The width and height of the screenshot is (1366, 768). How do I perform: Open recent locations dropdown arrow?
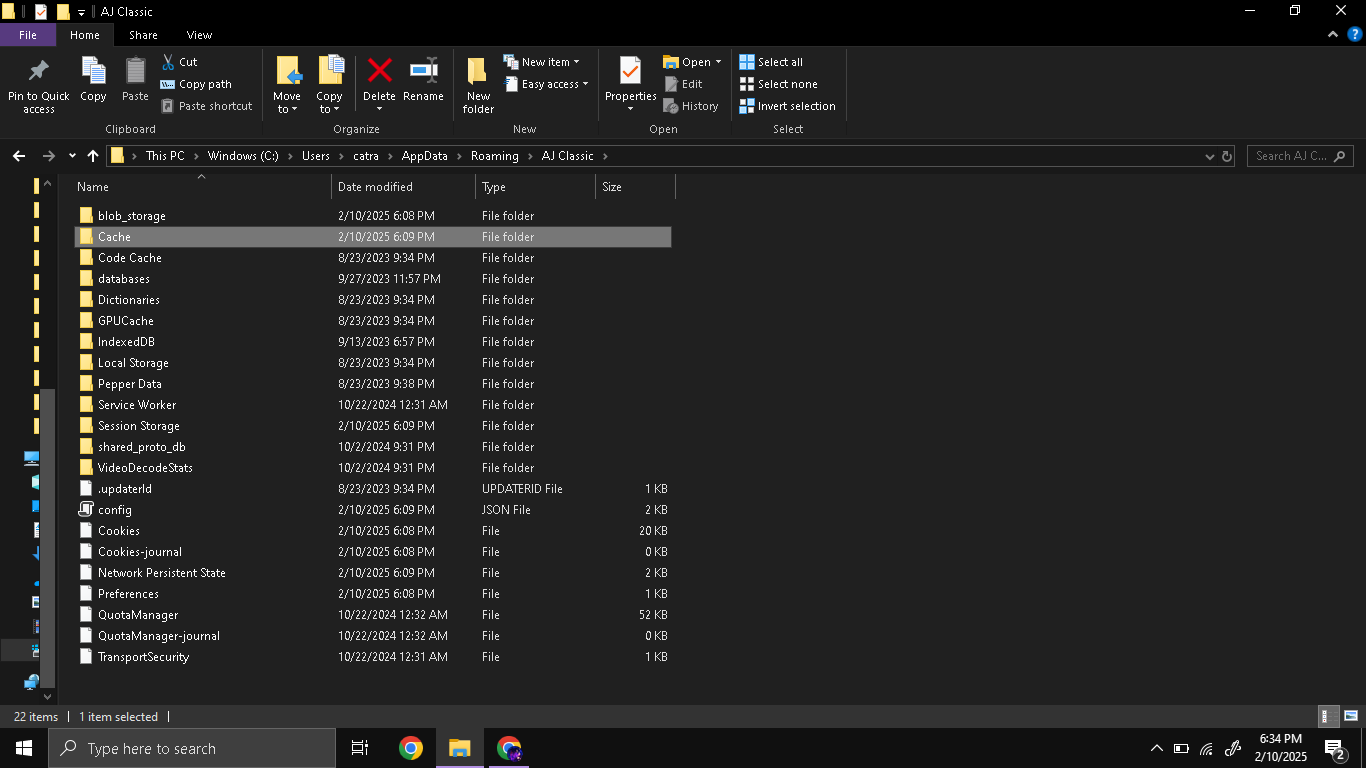point(72,156)
